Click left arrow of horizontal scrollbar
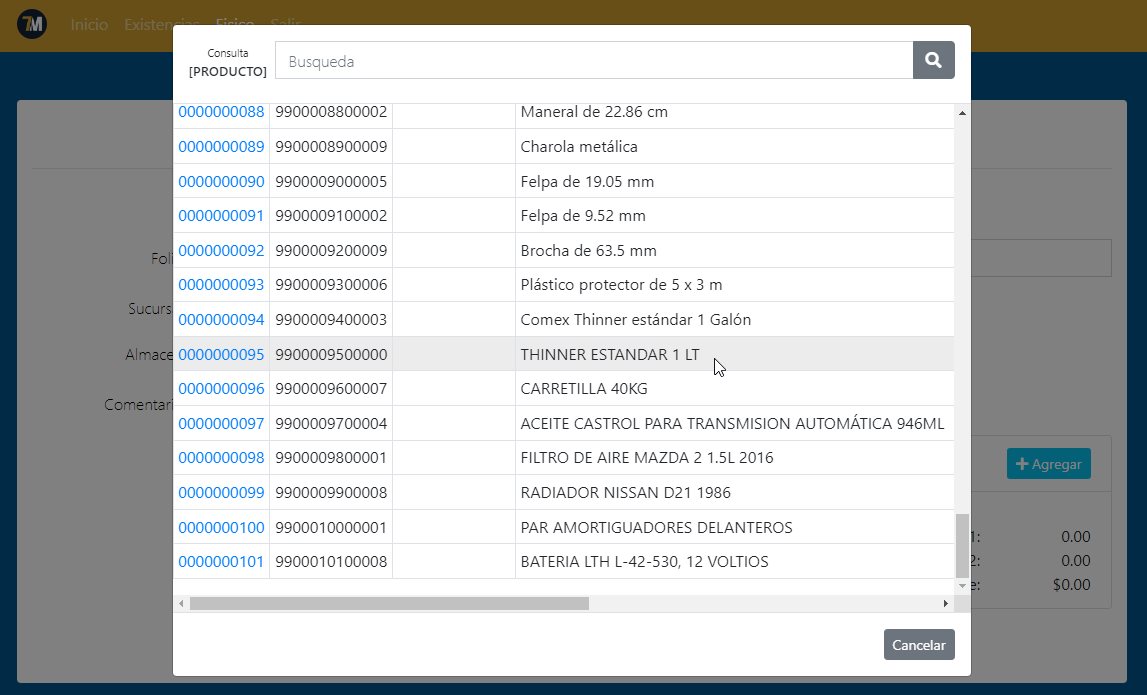1147x695 pixels. point(181,604)
